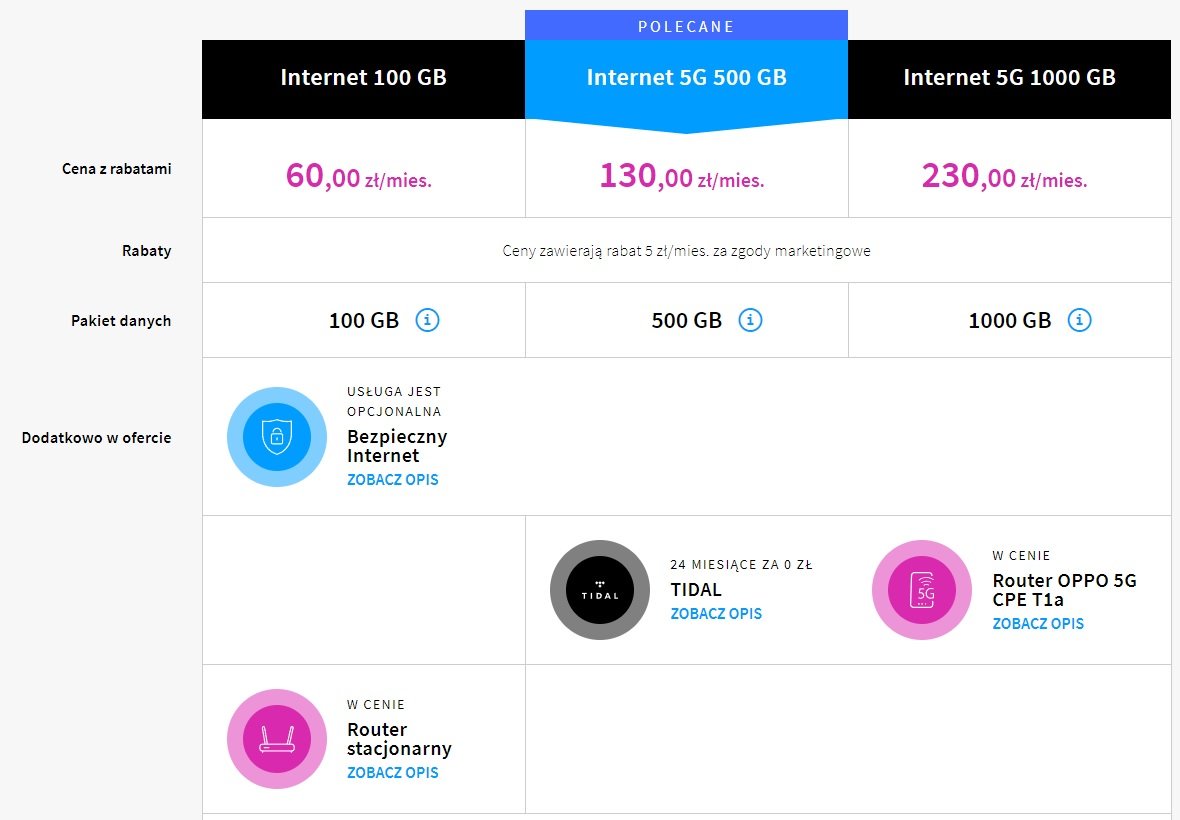Open ZOBACZ OPIS under Router stacjonarny
1180x820 pixels.
pyautogui.click(x=393, y=772)
